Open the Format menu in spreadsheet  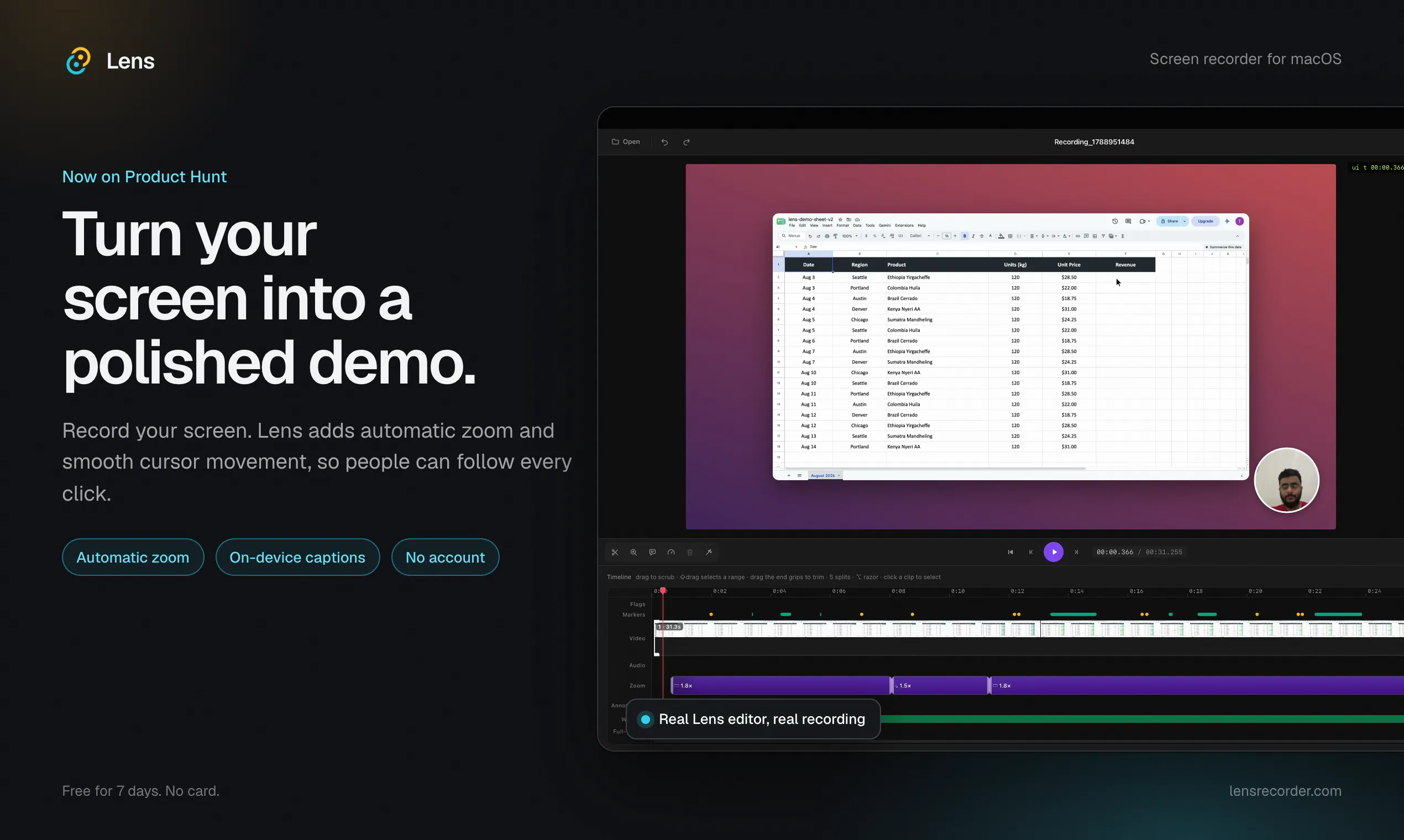tap(843, 225)
